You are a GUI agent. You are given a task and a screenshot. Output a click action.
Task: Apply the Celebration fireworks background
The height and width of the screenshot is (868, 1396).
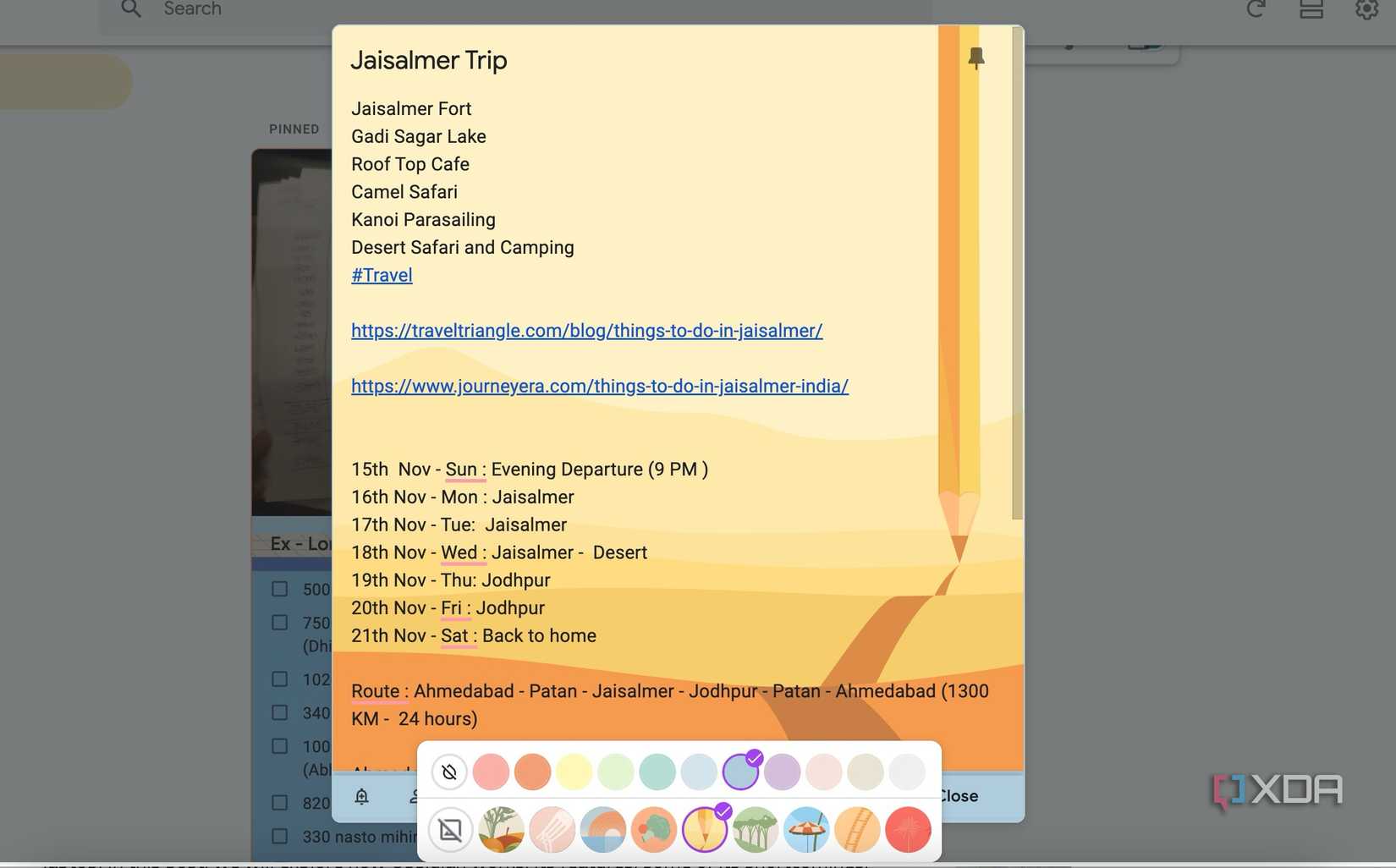click(x=908, y=829)
